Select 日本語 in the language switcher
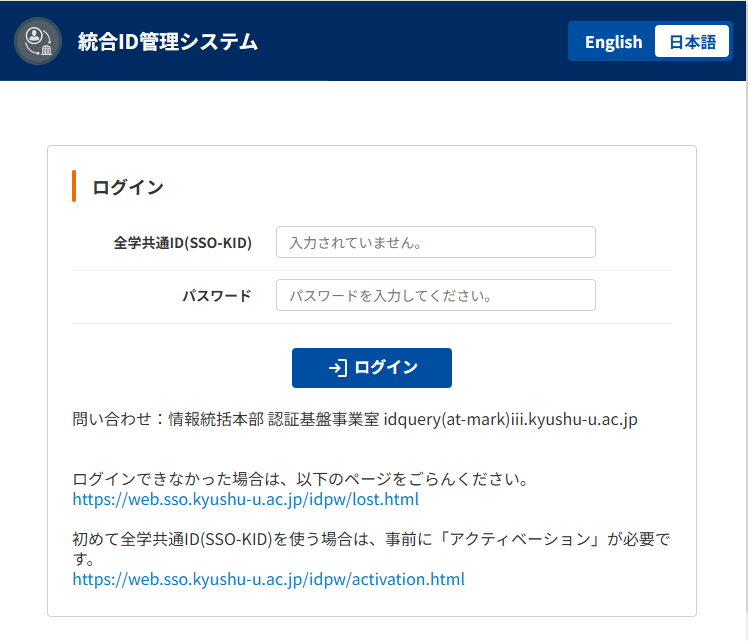Image resolution: width=748 pixels, height=641 pixels. coord(692,42)
